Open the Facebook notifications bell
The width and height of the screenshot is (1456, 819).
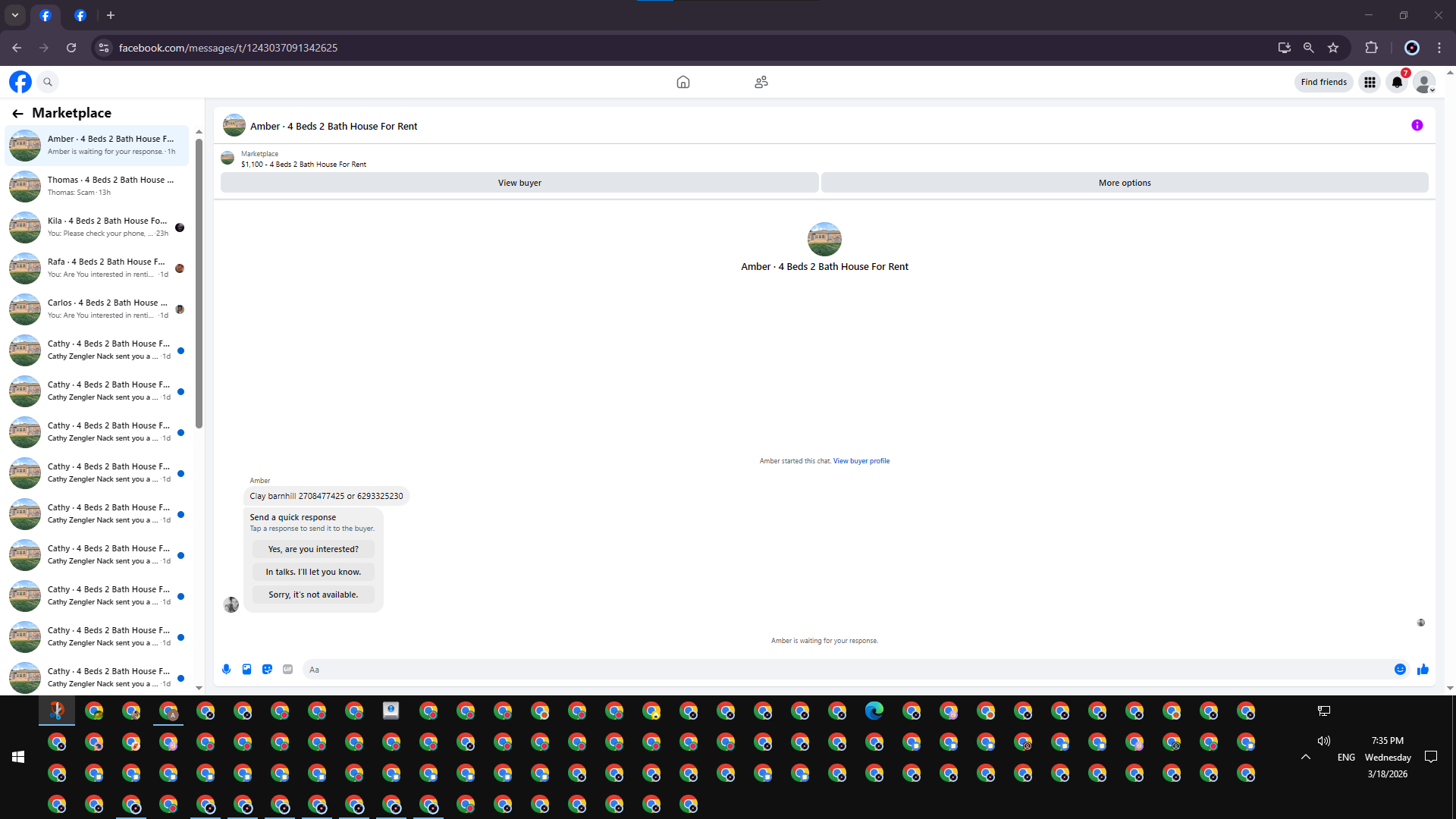pyautogui.click(x=1396, y=82)
